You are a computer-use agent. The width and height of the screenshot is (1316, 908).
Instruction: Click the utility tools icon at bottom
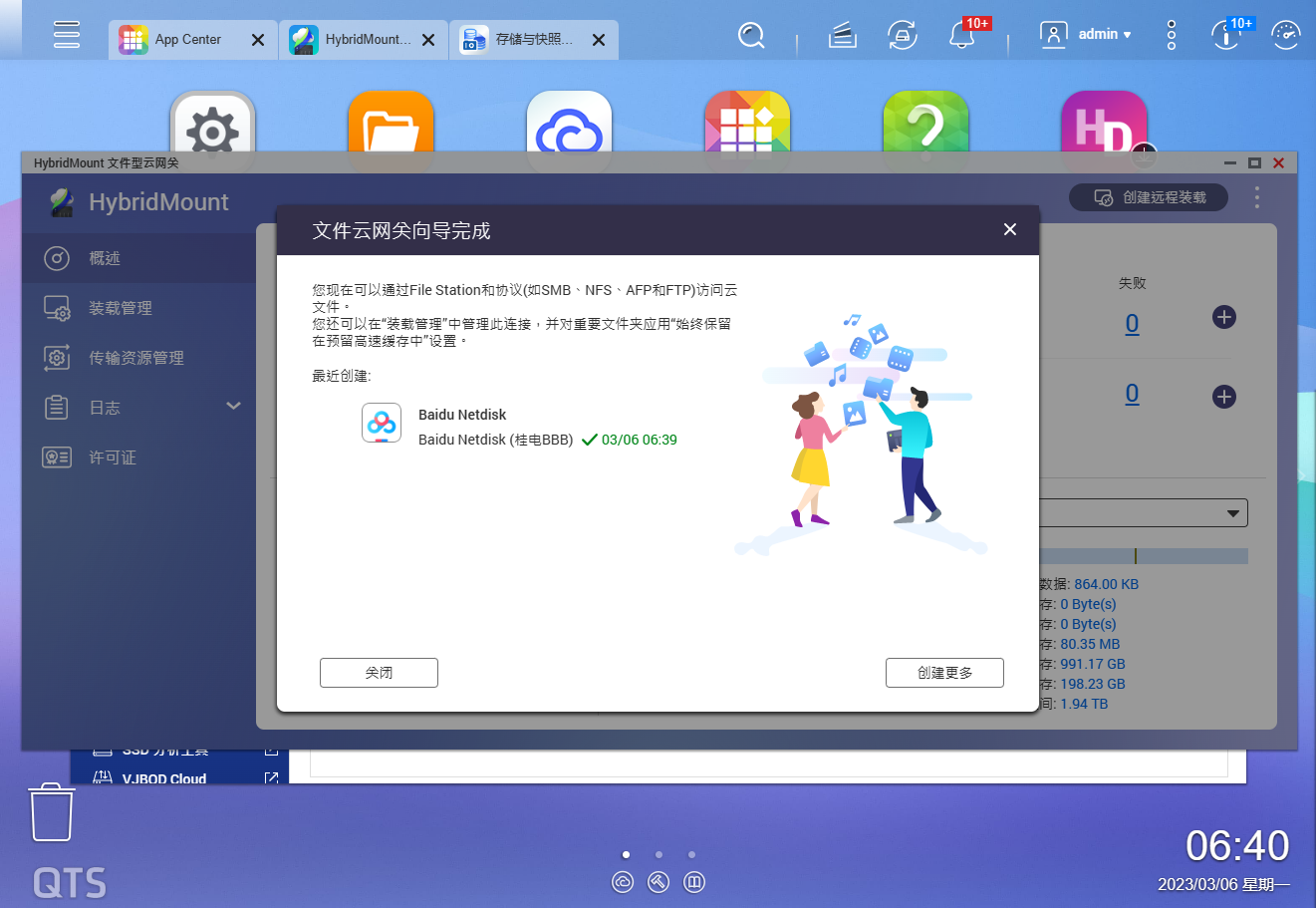point(658,882)
